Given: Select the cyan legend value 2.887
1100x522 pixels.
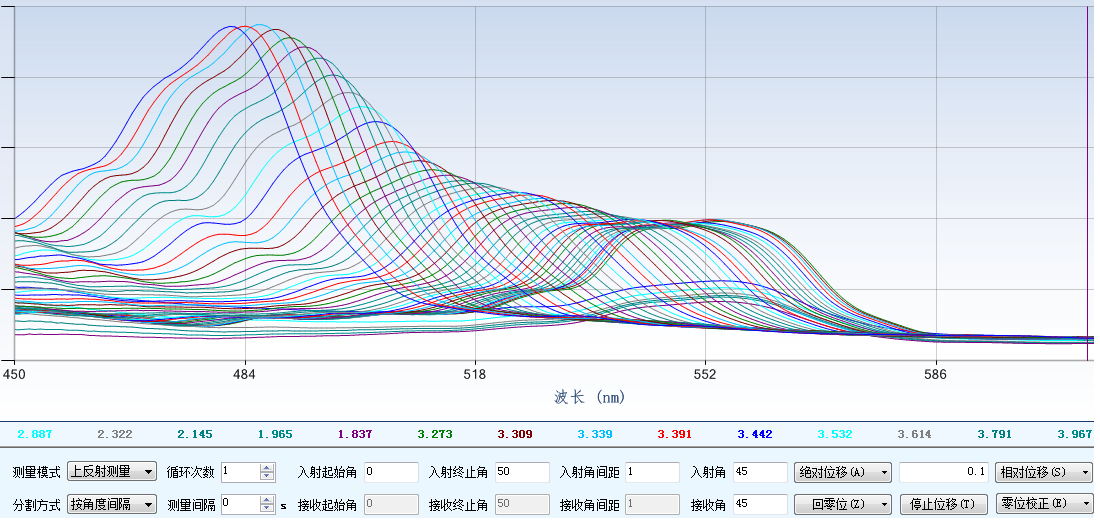Looking at the screenshot, I should [34, 434].
